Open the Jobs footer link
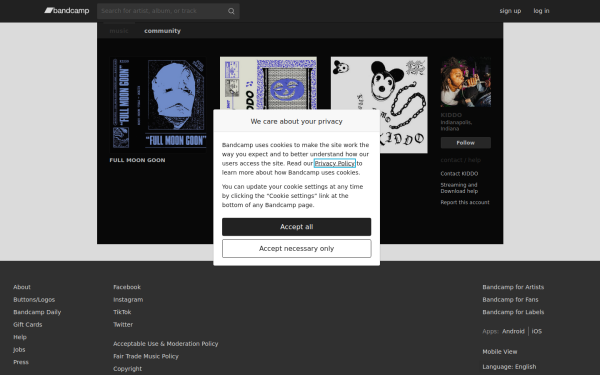 [19, 350]
